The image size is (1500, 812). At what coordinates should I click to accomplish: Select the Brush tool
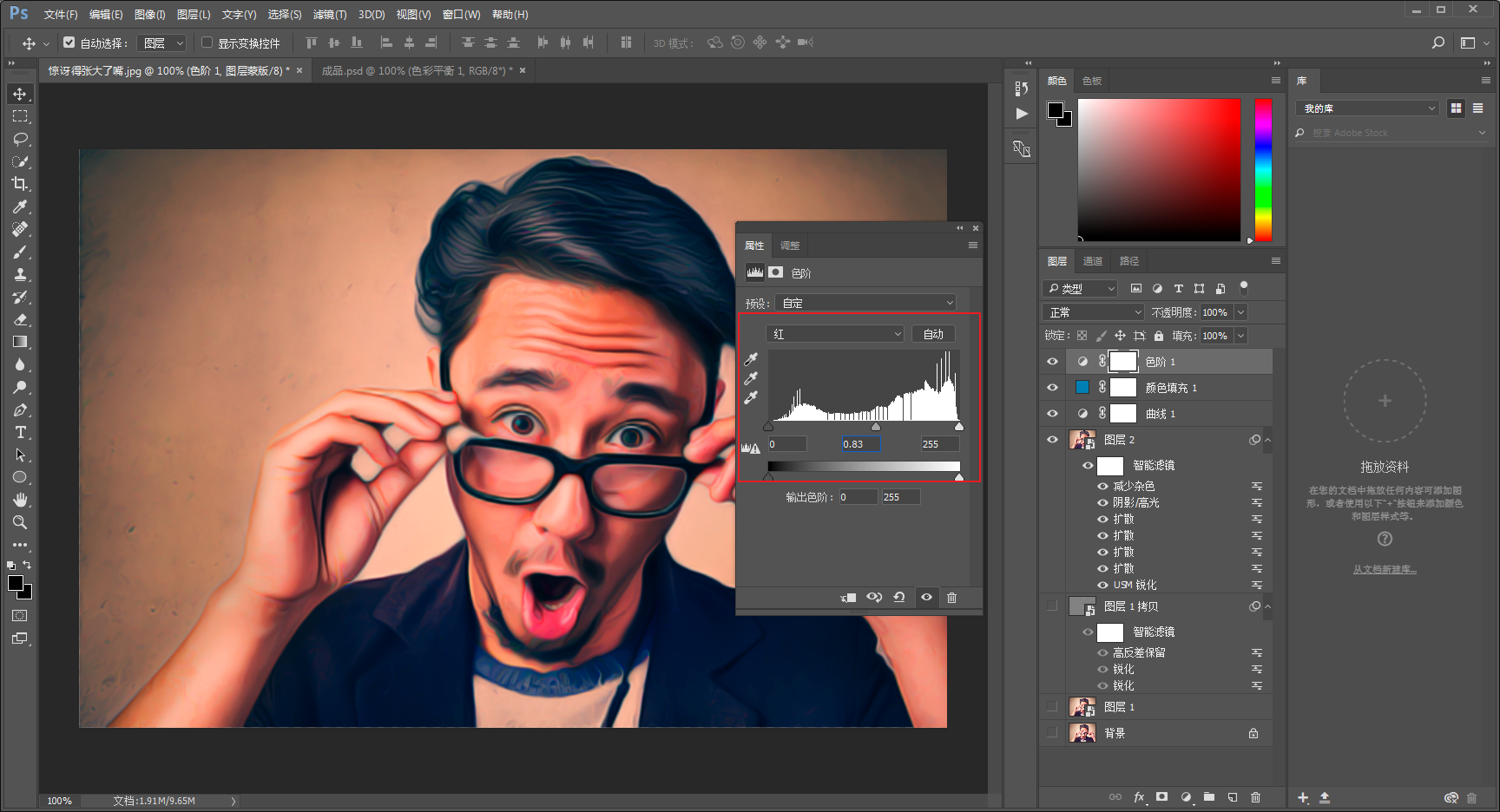click(20, 252)
